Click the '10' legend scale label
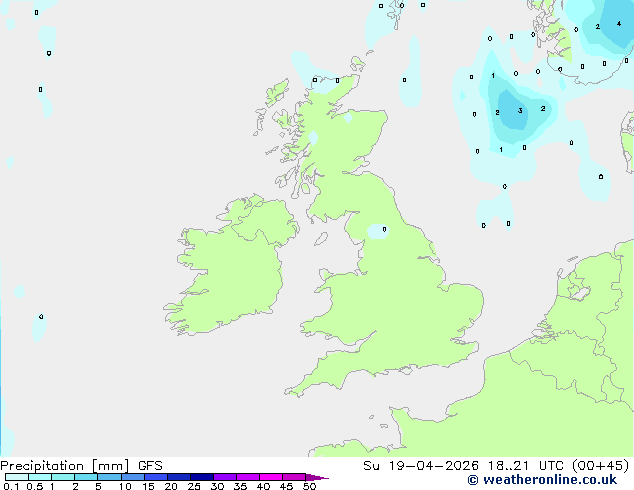 point(125,486)
